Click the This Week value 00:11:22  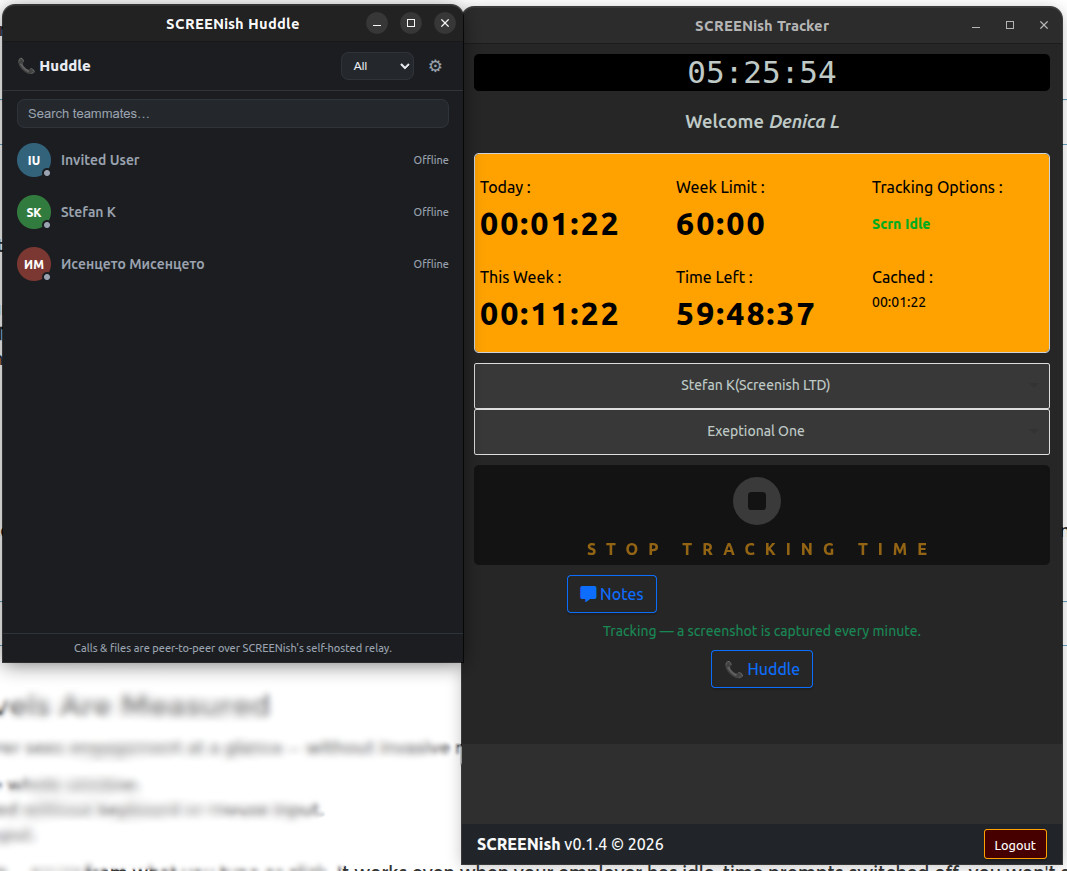(x=549, y=314)
